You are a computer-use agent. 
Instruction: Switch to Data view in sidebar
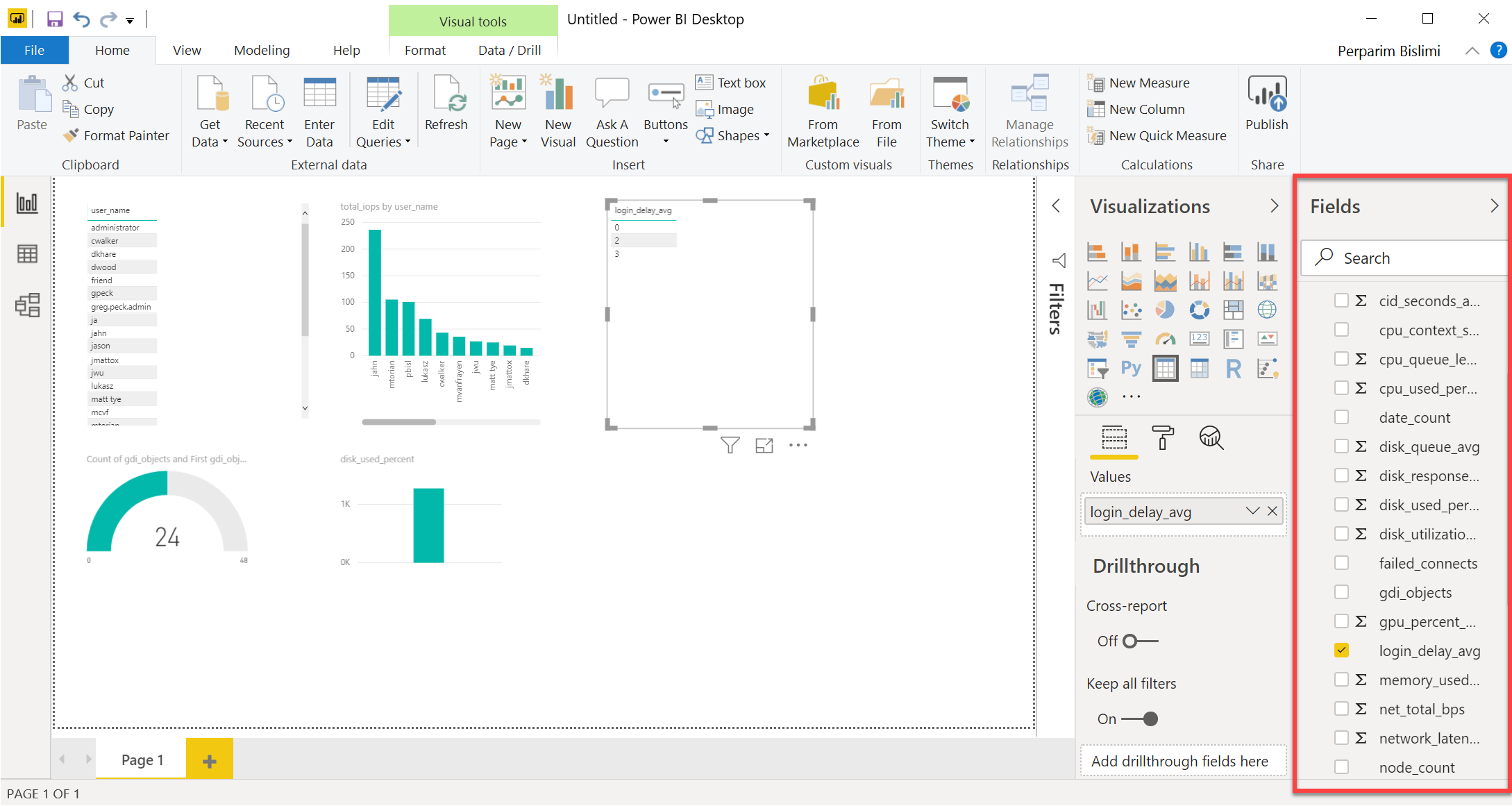(x=27, y=254)
